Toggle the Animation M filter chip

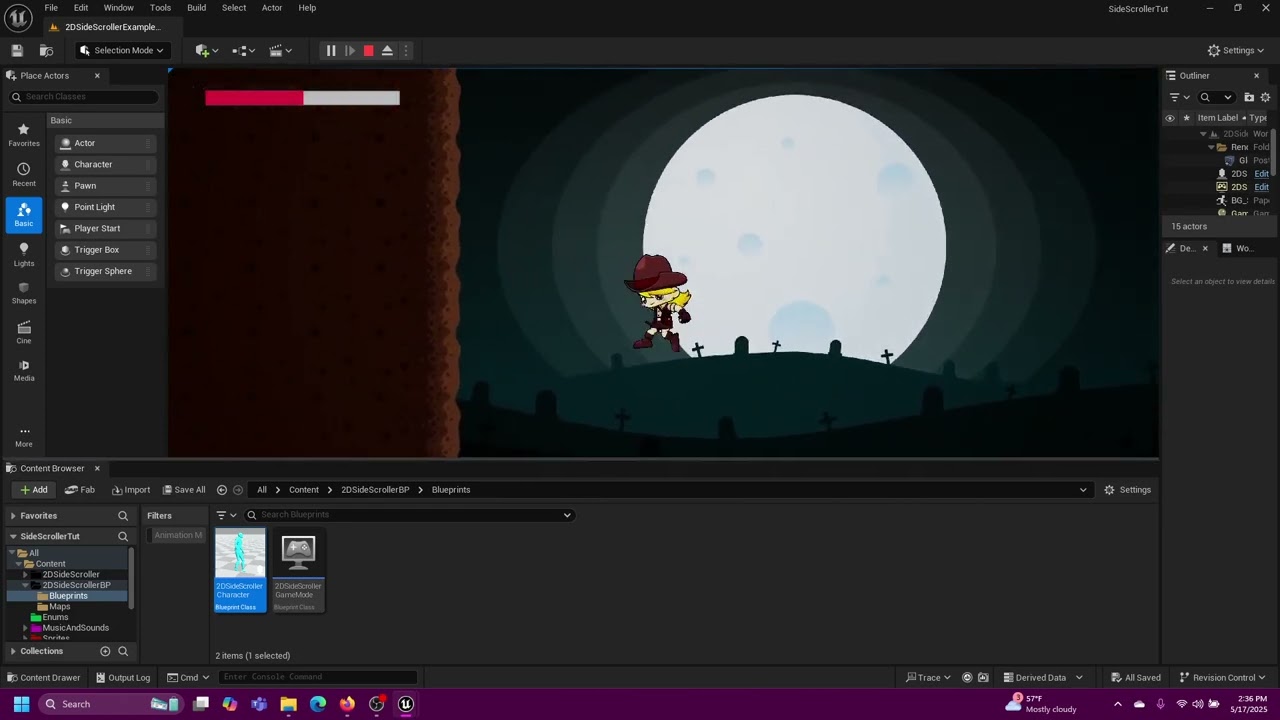click(178, 535)
